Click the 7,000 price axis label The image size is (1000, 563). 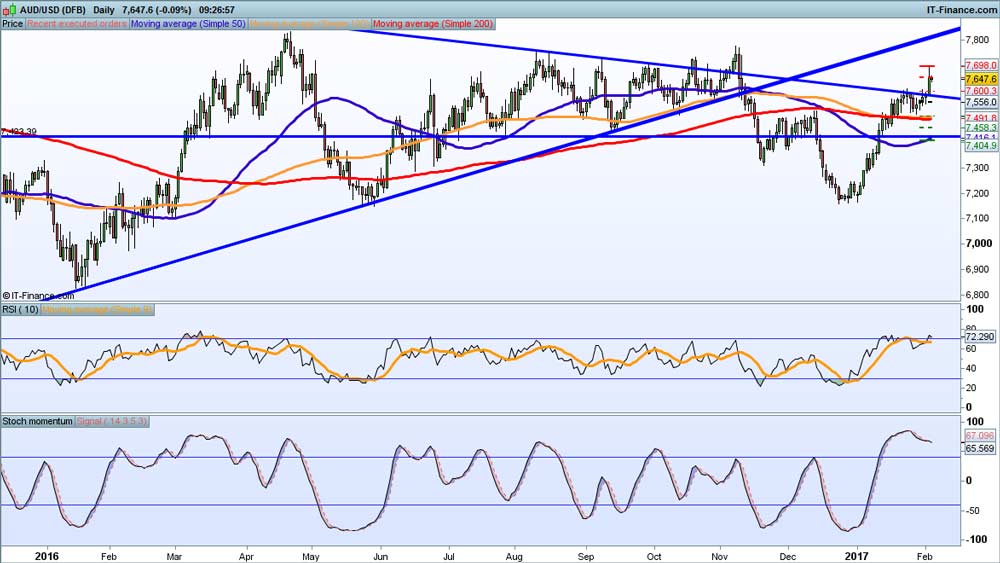click(x=979, y=244)
